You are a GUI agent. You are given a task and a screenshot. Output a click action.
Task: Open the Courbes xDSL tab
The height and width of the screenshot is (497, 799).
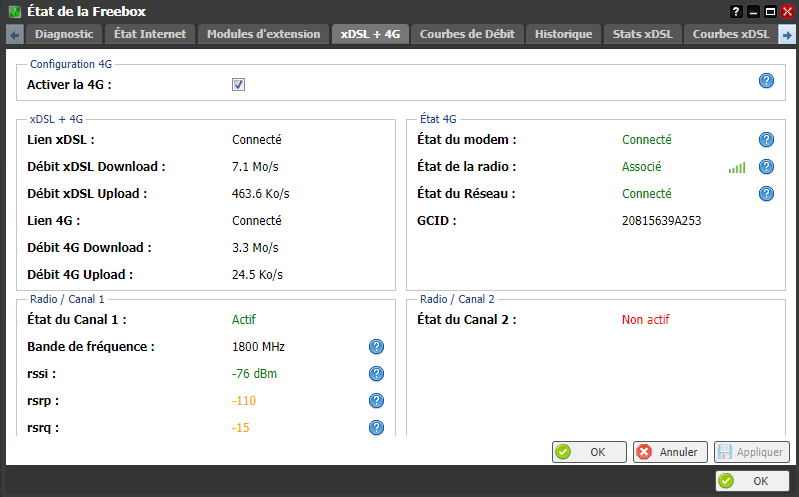731,34
